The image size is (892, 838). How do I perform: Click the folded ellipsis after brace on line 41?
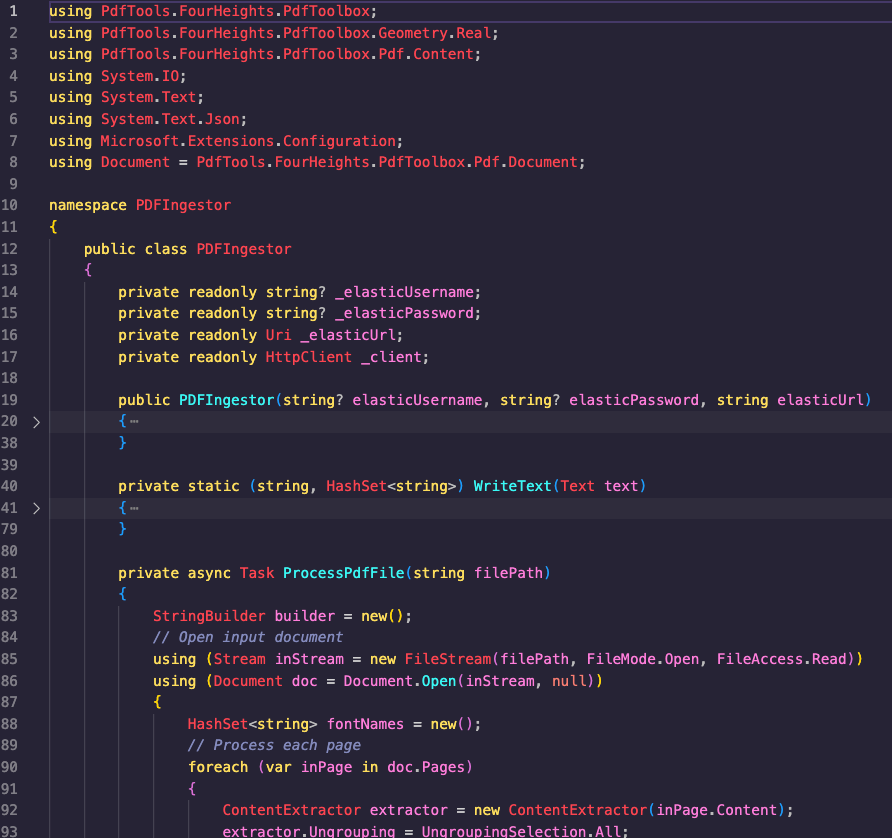click(x=134, y=508)
